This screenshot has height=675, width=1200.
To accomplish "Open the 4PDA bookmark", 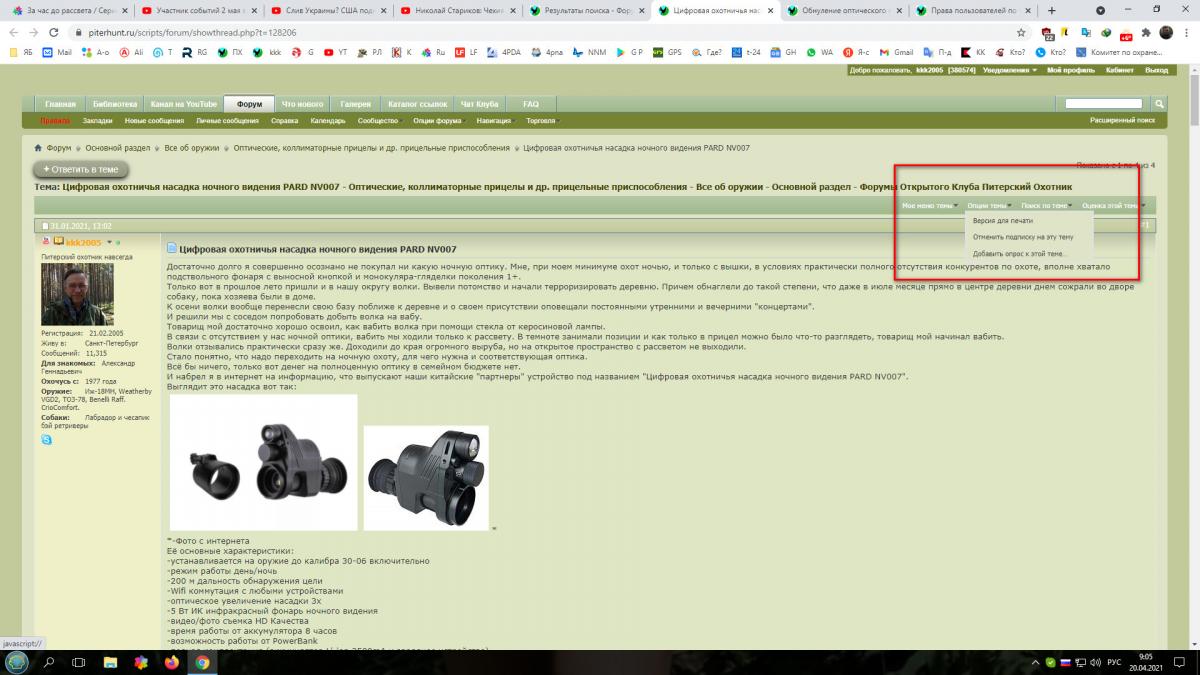I will click(503, 52).
